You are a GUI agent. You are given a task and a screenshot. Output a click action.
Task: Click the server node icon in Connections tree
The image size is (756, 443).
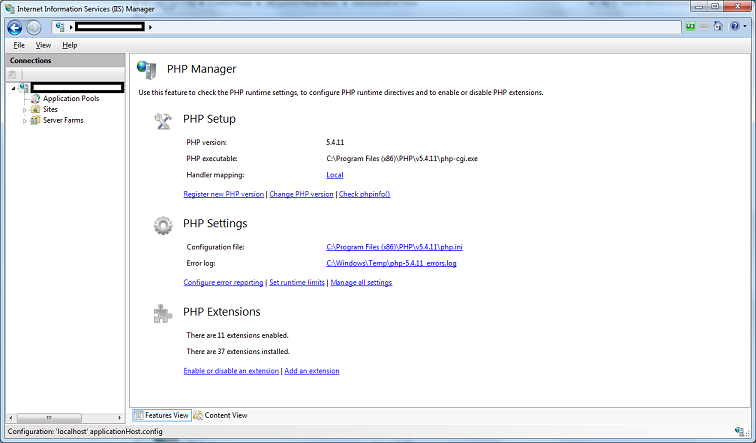pyautogui.click(x=24, y=87)
